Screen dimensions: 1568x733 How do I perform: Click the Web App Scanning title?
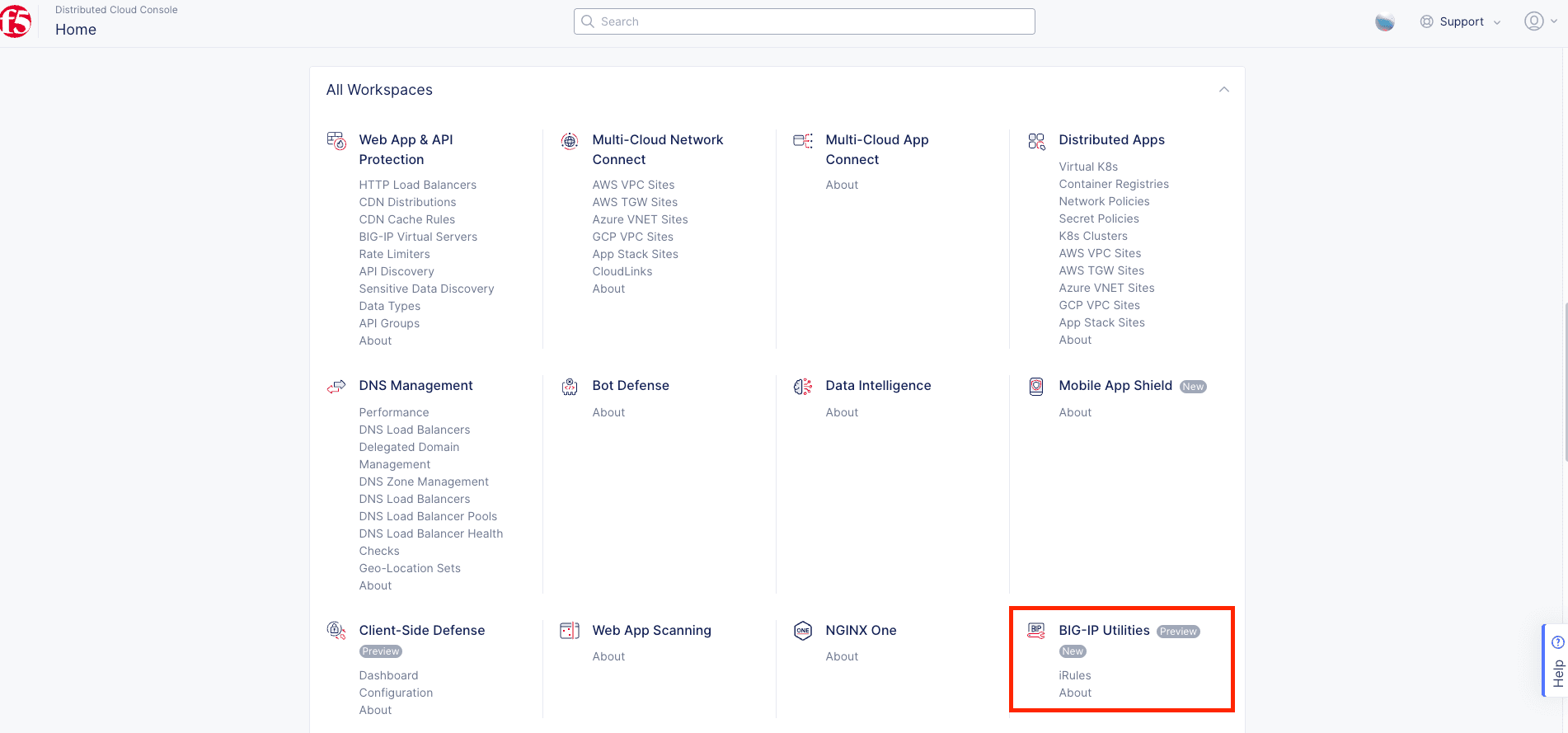(x=651, y=630)
